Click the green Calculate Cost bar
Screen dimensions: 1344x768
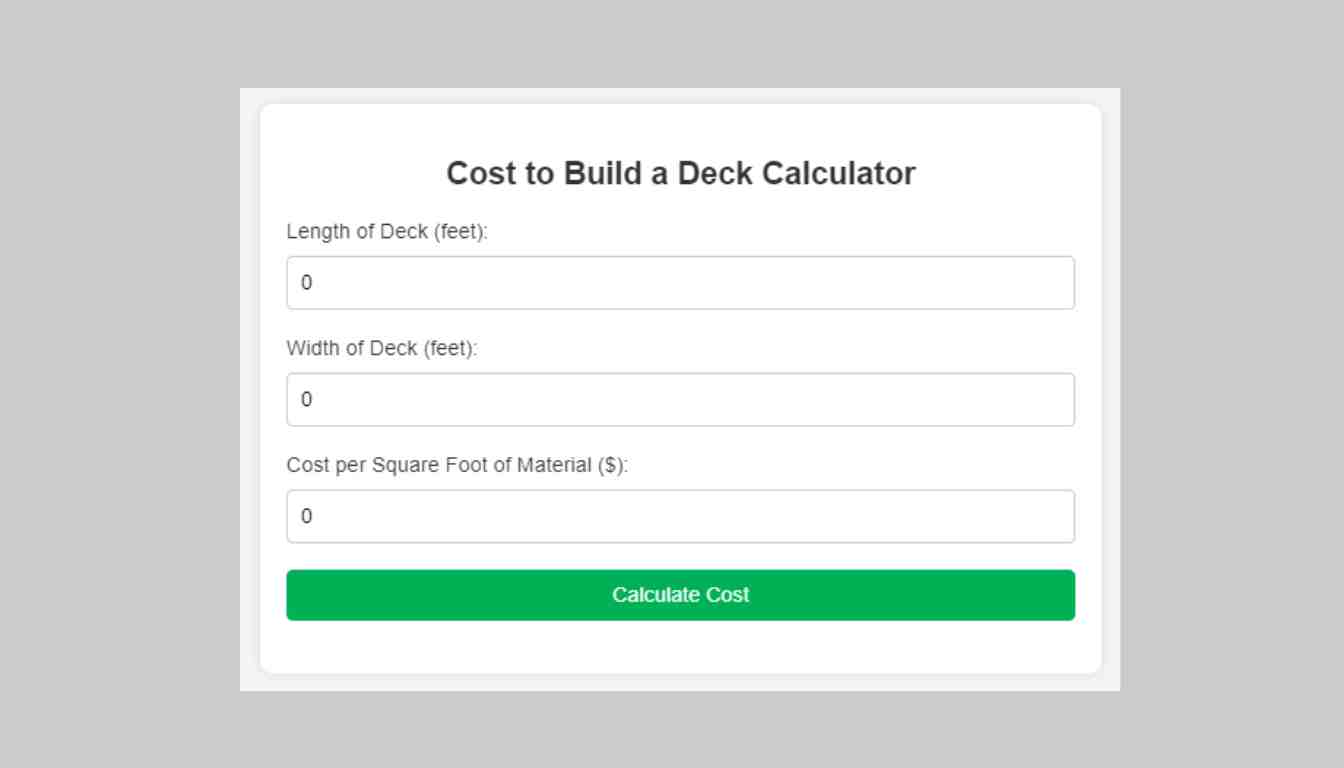pos(680,594)
